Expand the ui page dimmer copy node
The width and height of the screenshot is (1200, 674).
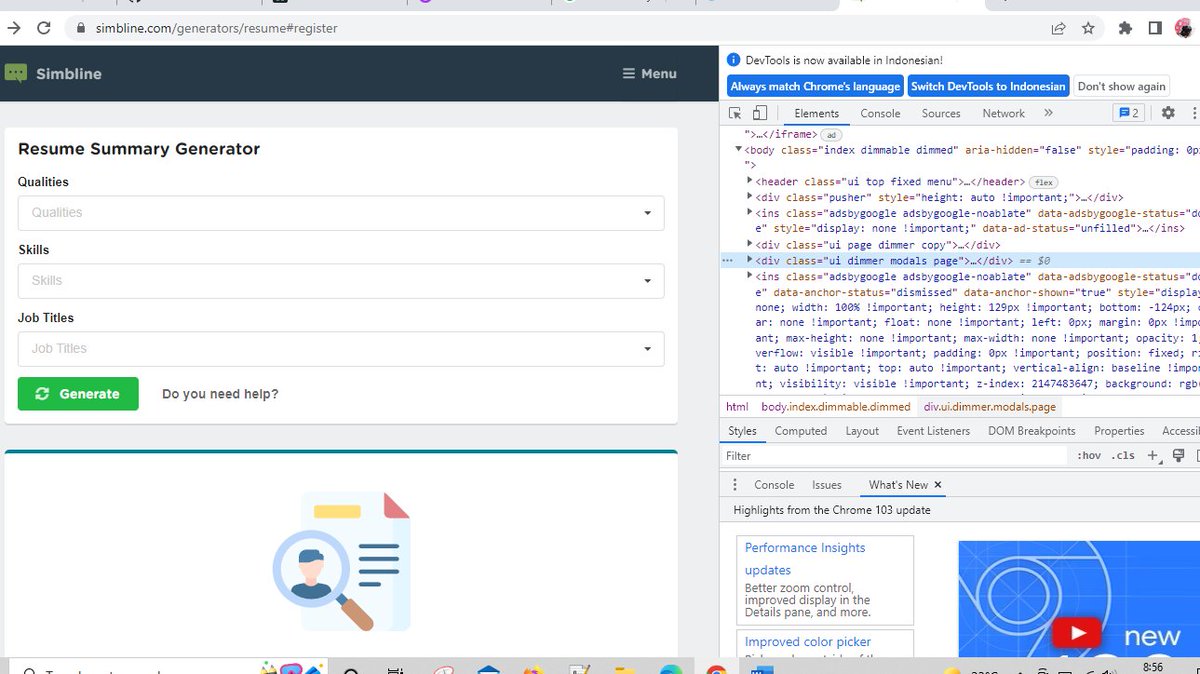(x=750, y=244)
